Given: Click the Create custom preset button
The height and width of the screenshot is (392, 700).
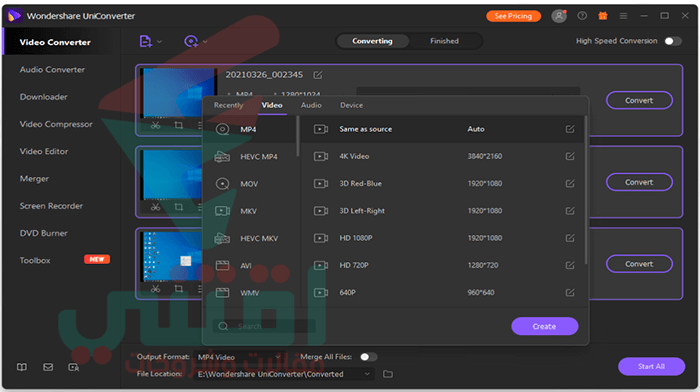Looking at the screenshot, I should click(545, 326).
